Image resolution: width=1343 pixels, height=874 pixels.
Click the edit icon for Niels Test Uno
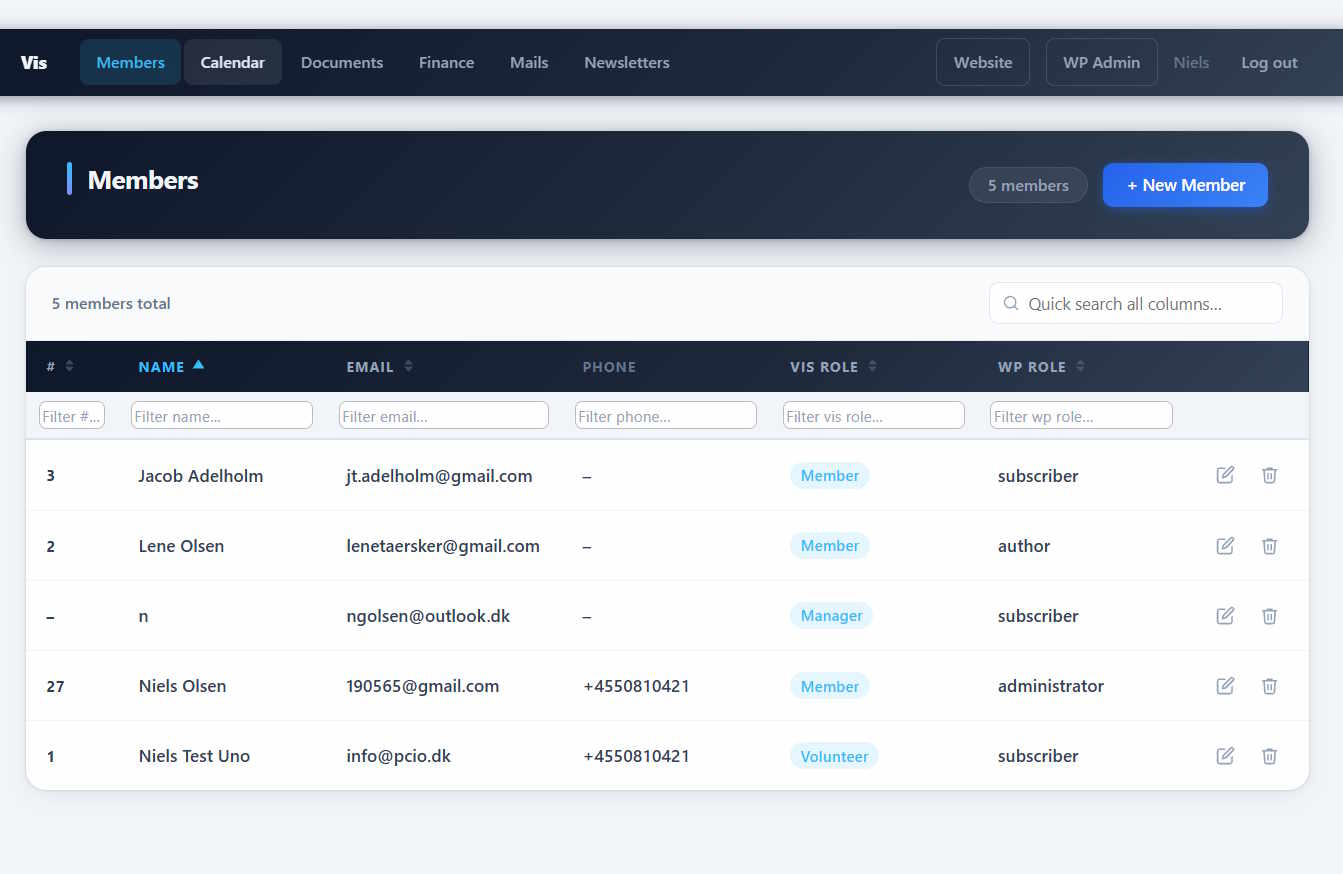pos(1225,755)
